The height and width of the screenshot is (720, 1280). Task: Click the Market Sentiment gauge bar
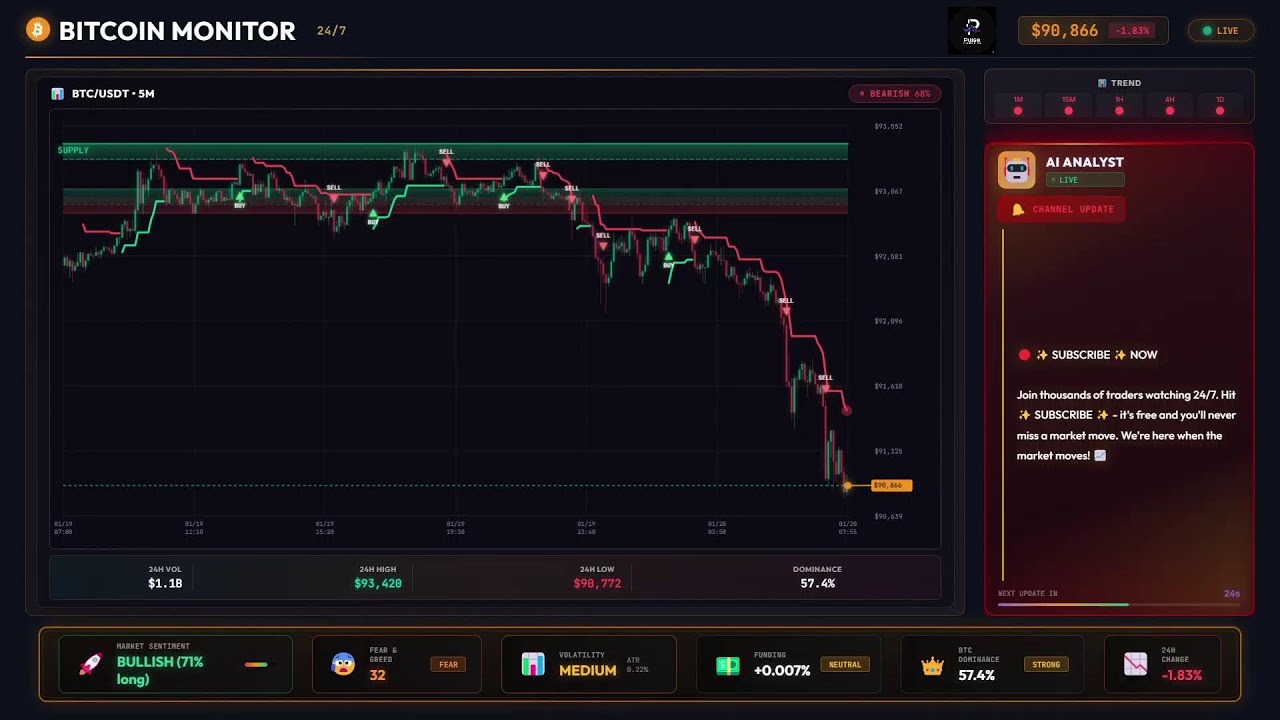(256, 664)
